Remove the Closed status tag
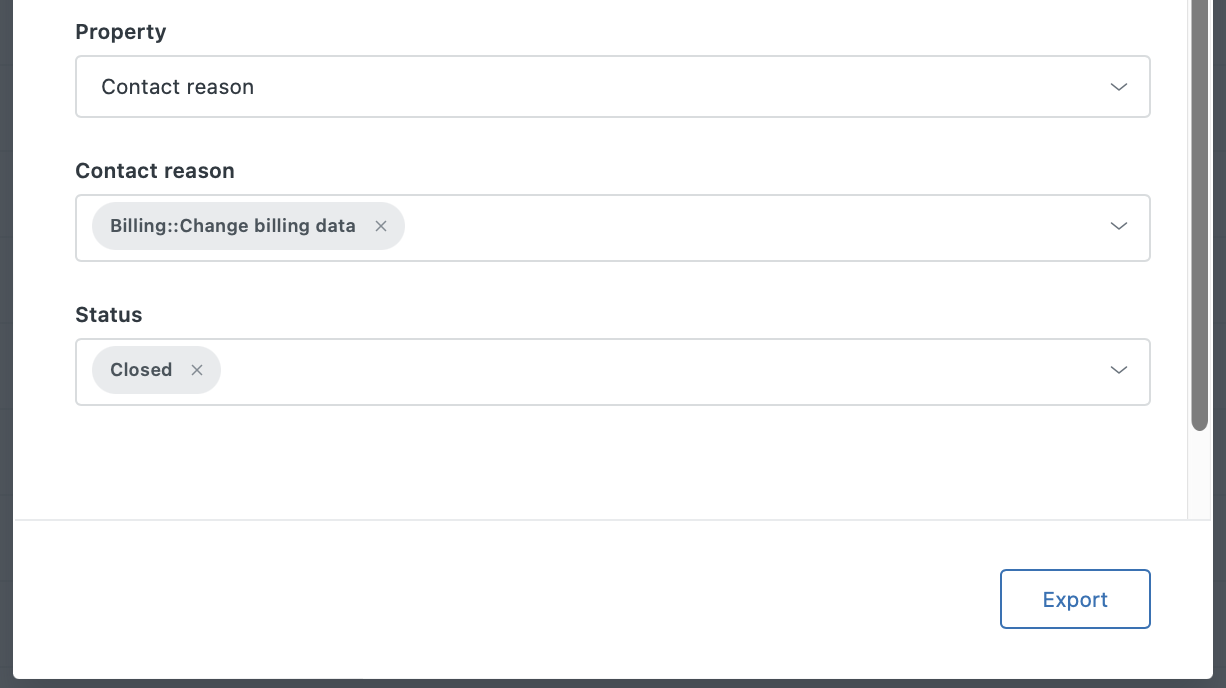1226x688 pixels. pos(197,370)
